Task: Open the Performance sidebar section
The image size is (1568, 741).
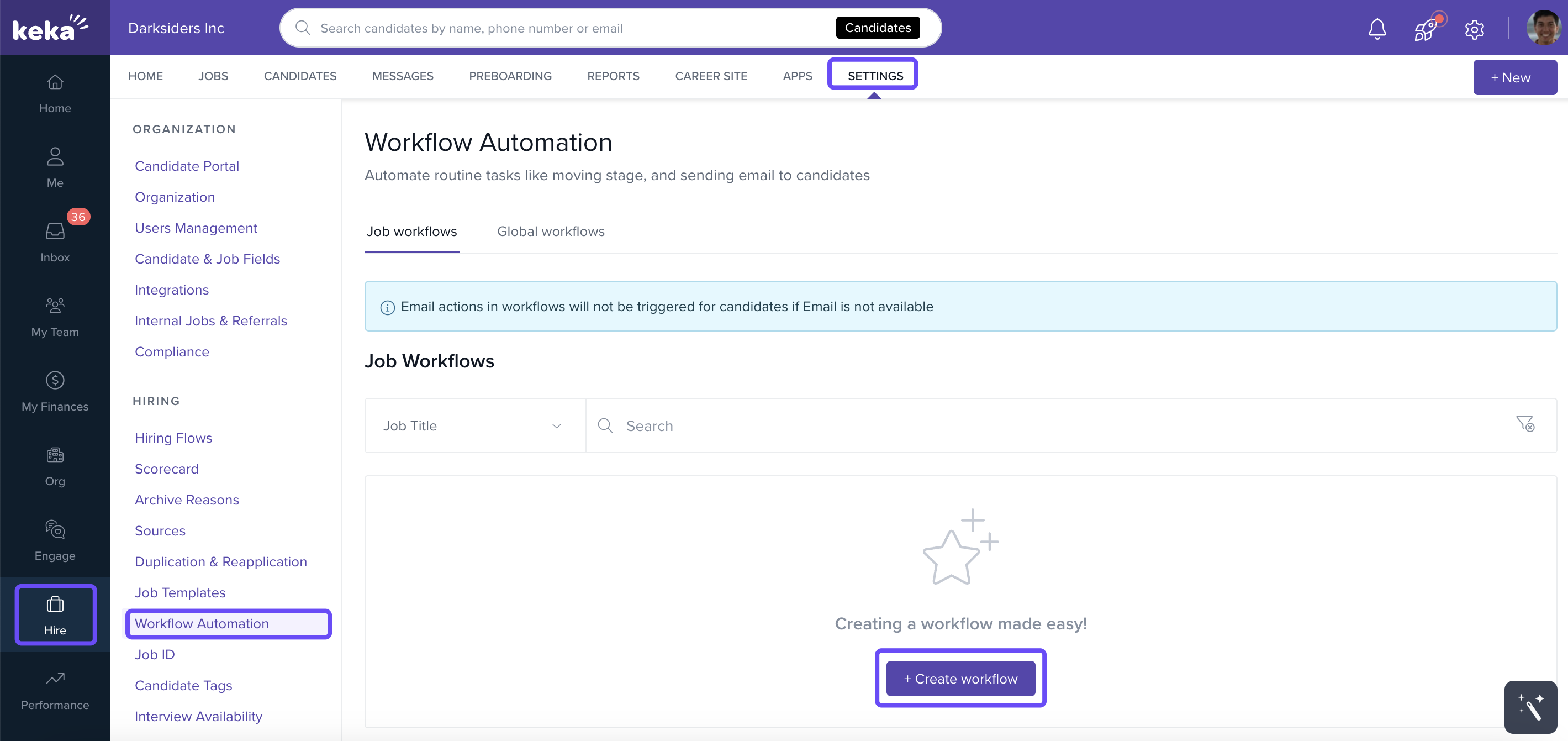Action: coord(55,689)
